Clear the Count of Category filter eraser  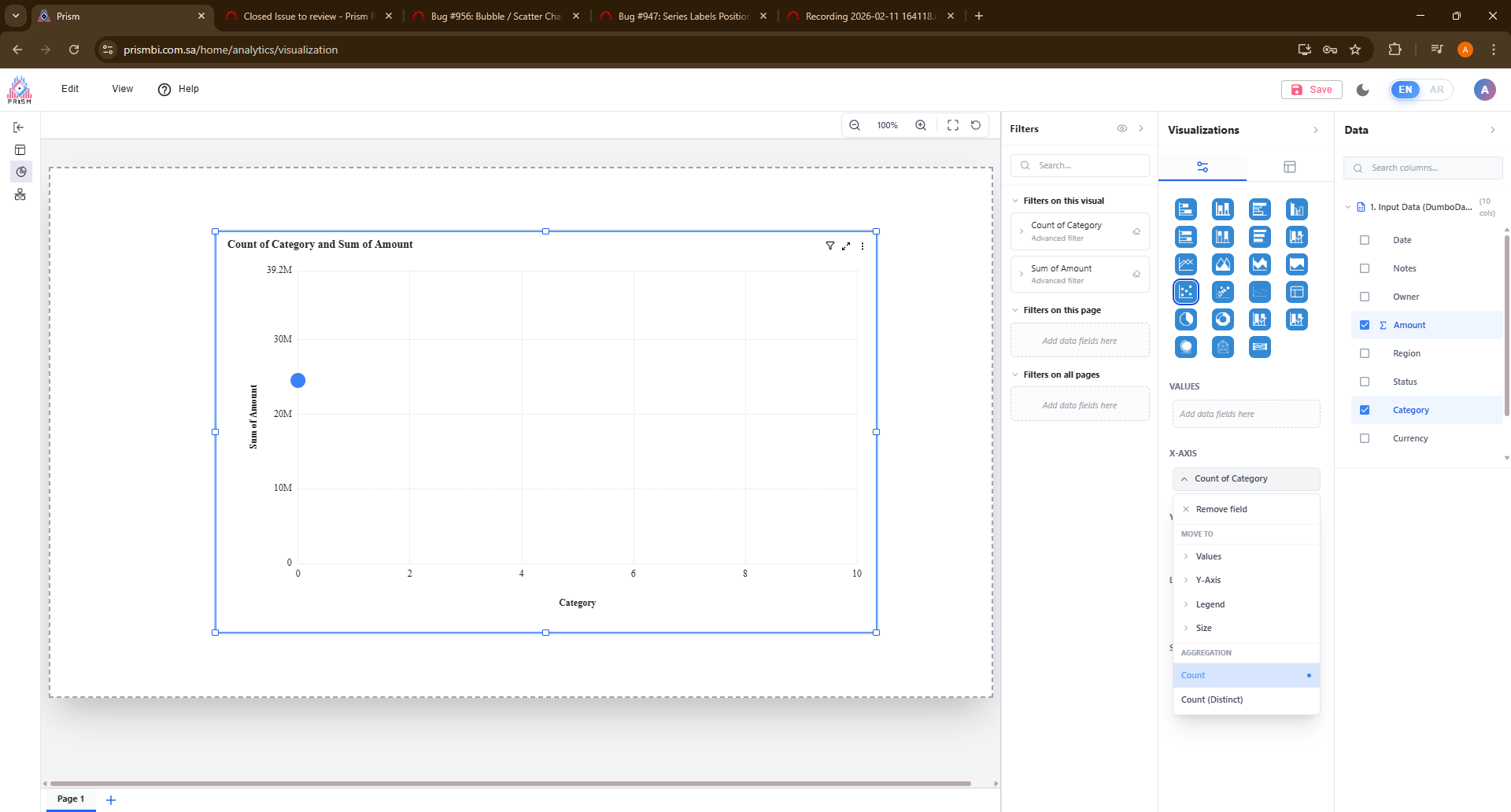tap(1136, 231)
